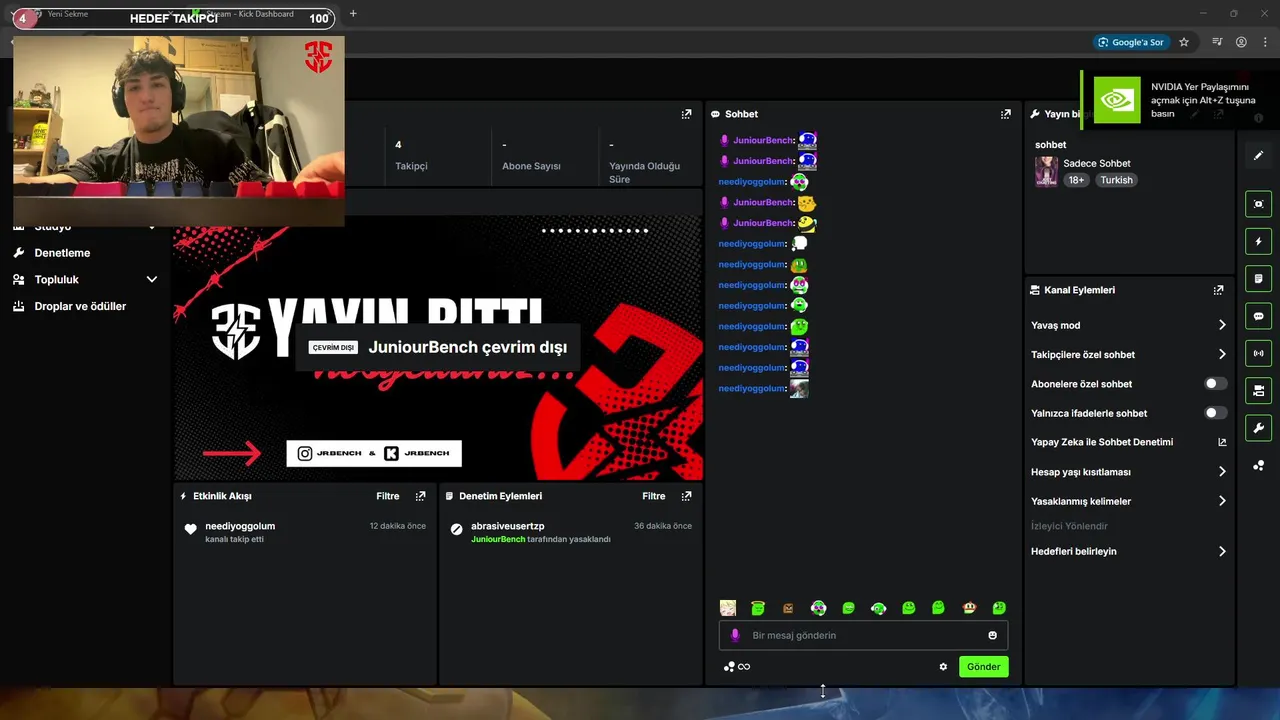This screenshot has height=720, width=1280.
Task: Click the purple microphone badge in message box
Action: tap(735, 635)
